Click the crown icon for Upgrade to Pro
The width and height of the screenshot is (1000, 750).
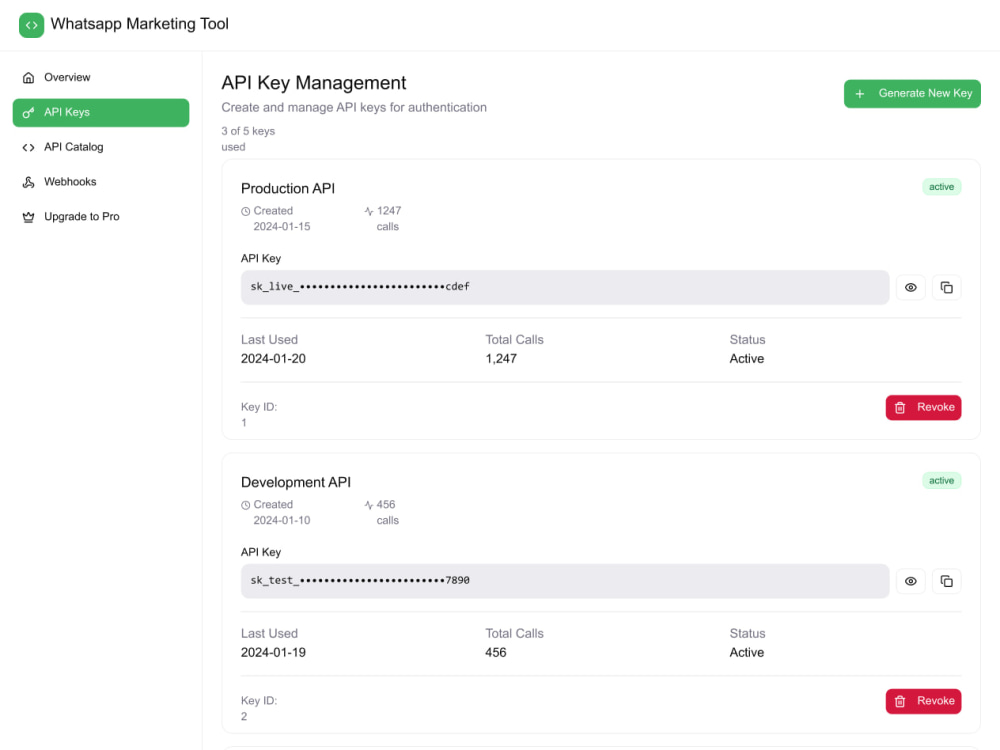click(x=29, y=217)
